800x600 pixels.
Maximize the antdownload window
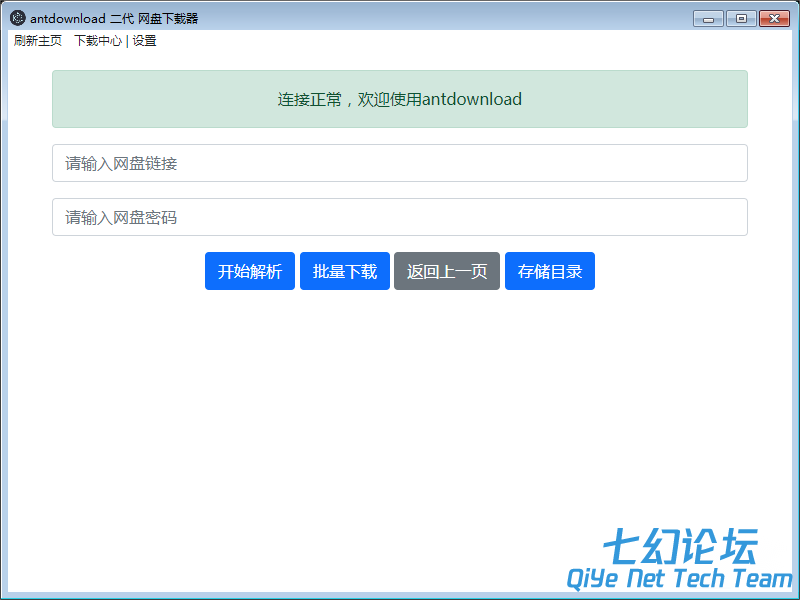[x=741, y=19]
